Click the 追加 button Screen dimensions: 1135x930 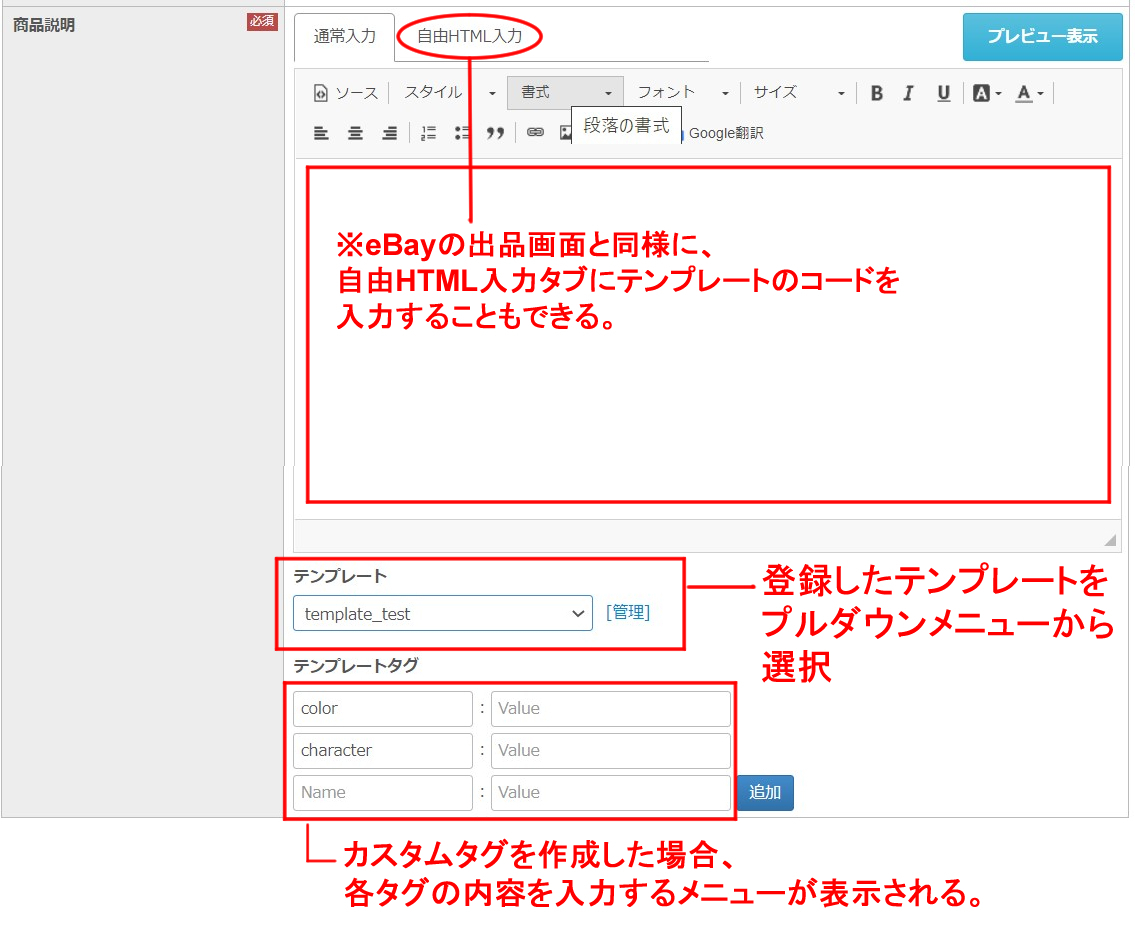[765, 792]
